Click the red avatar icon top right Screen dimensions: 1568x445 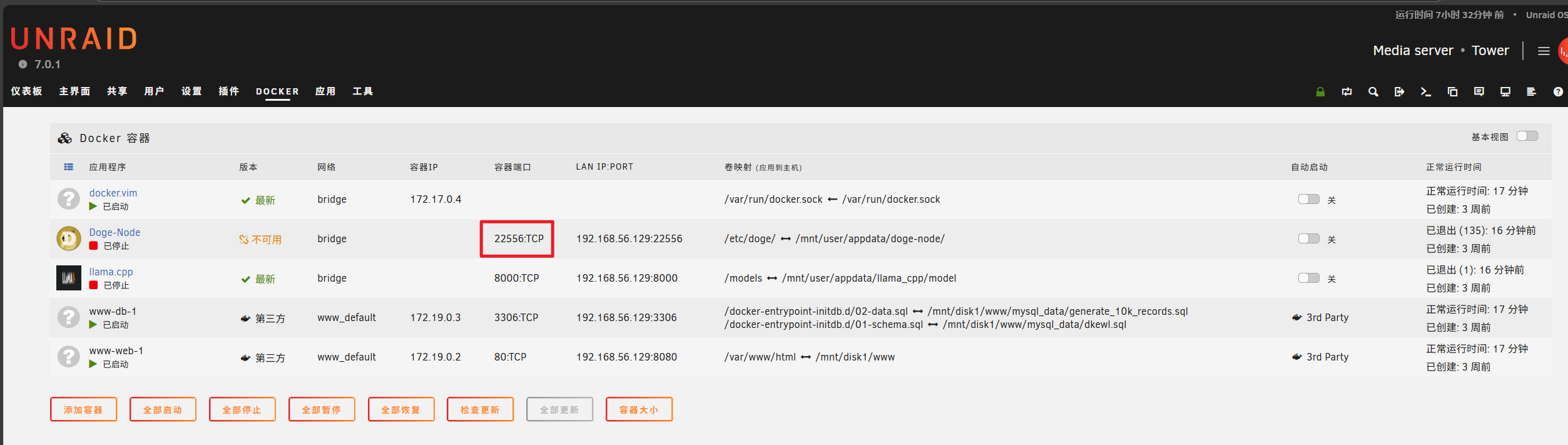(1563, 51)
